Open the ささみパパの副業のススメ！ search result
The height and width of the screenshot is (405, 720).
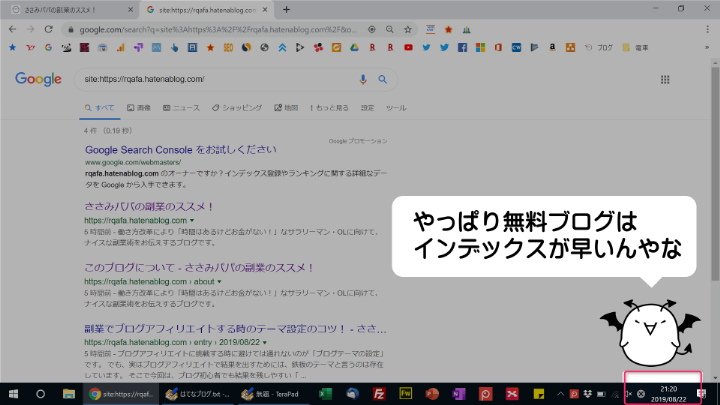pos(149,207)
